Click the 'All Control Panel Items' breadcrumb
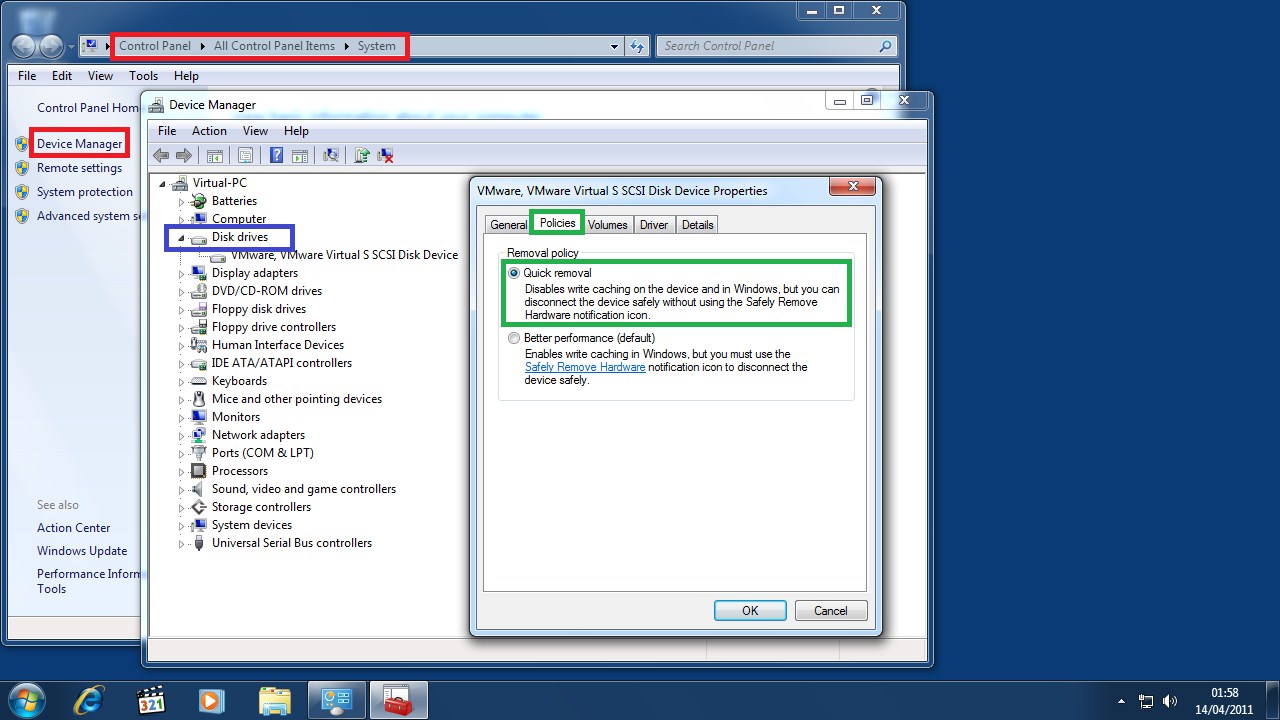 [274, 46]
